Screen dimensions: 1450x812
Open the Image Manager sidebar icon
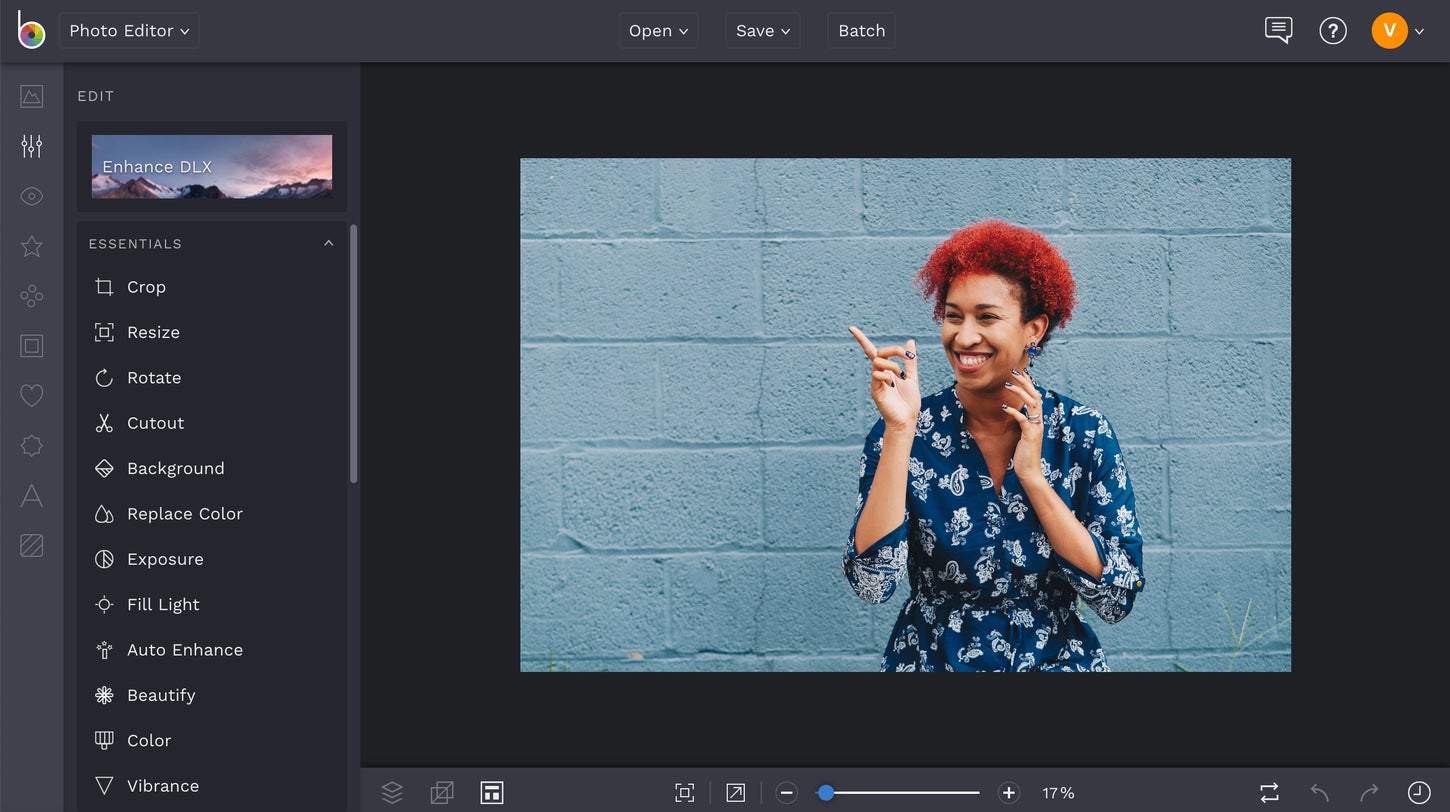point(31,97)
